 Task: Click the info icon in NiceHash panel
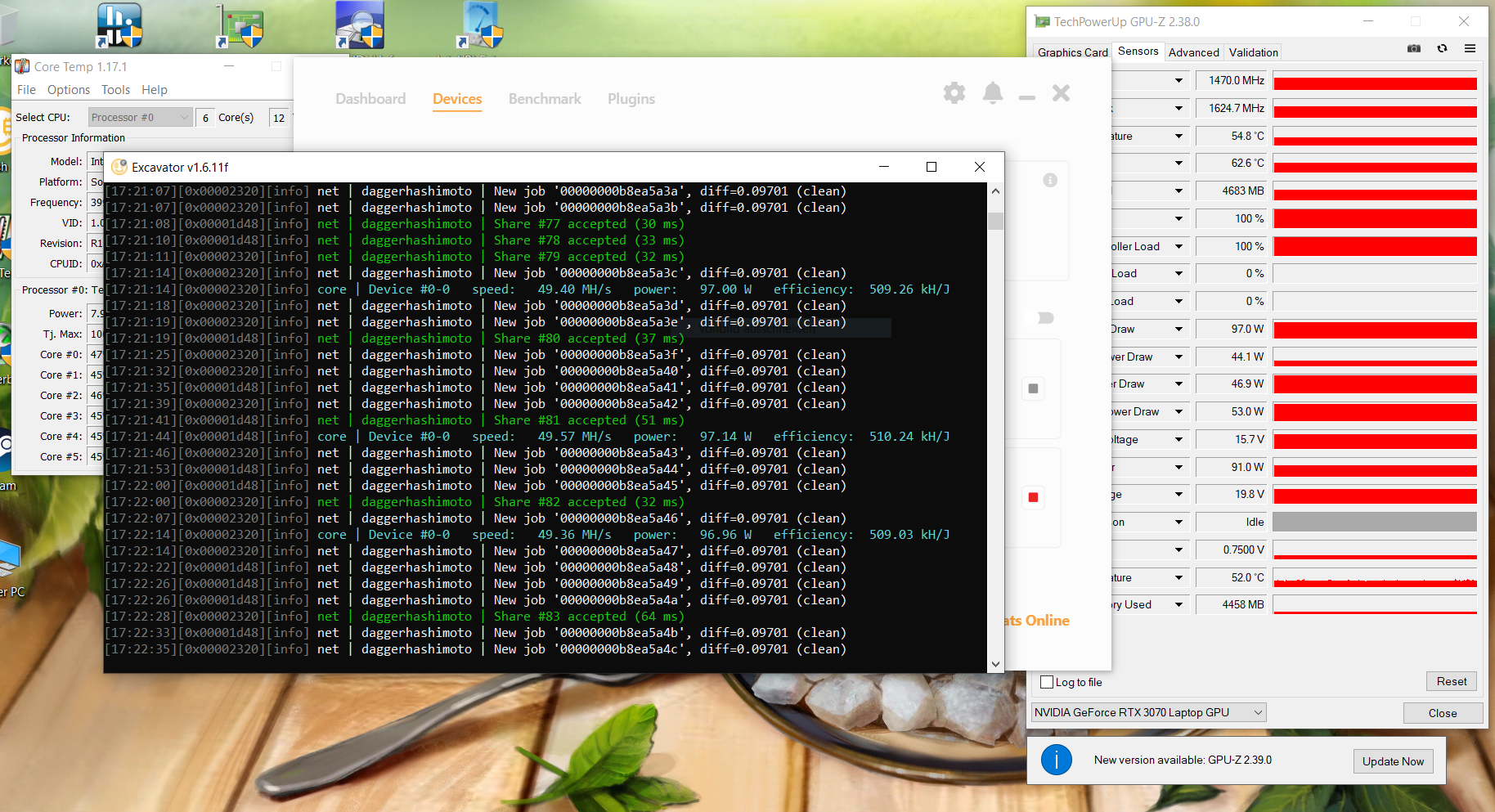tap(1050, 180)
